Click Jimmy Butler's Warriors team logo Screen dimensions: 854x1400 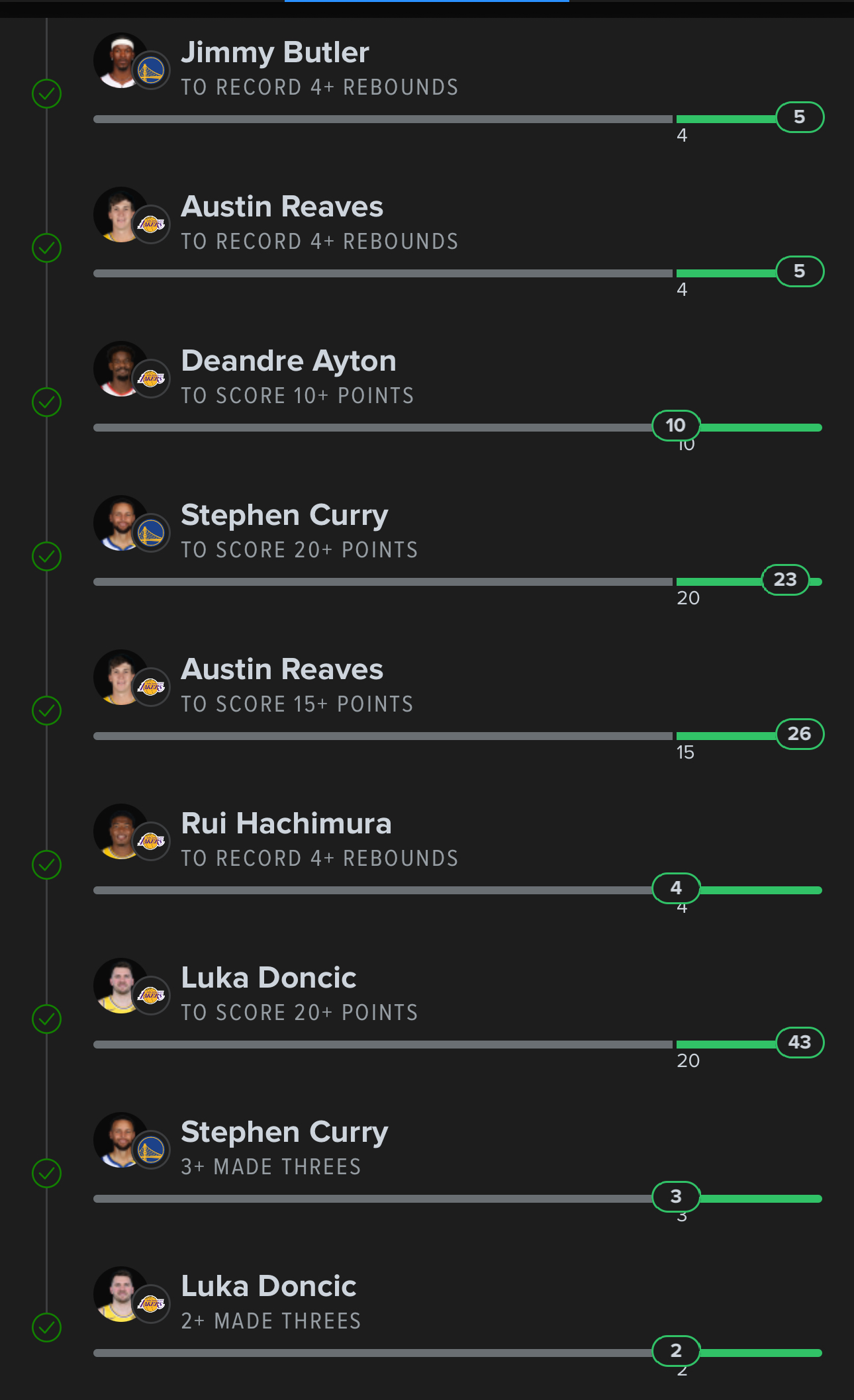click(151, 70)
